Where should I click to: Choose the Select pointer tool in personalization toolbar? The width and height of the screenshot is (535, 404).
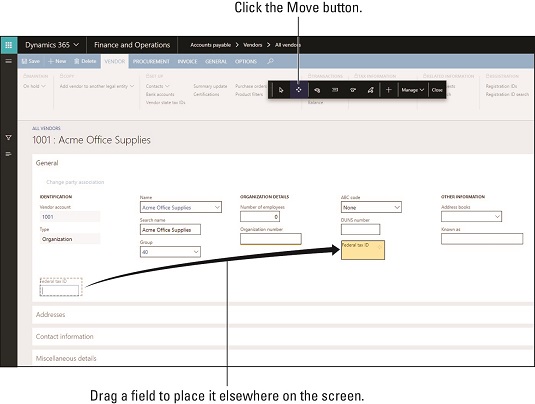[x=281, y=90]
